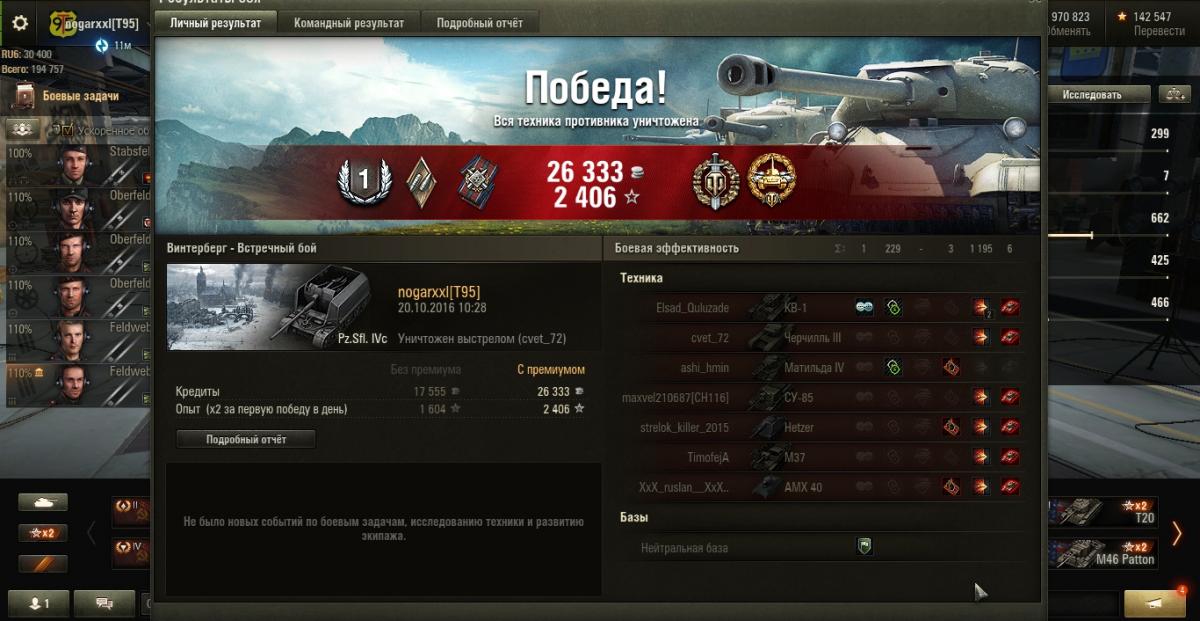Click the kill icon in the КВ-1 row
Image resolution: width=1200 pixels, height=621 pixels.
pos(1010,308)
